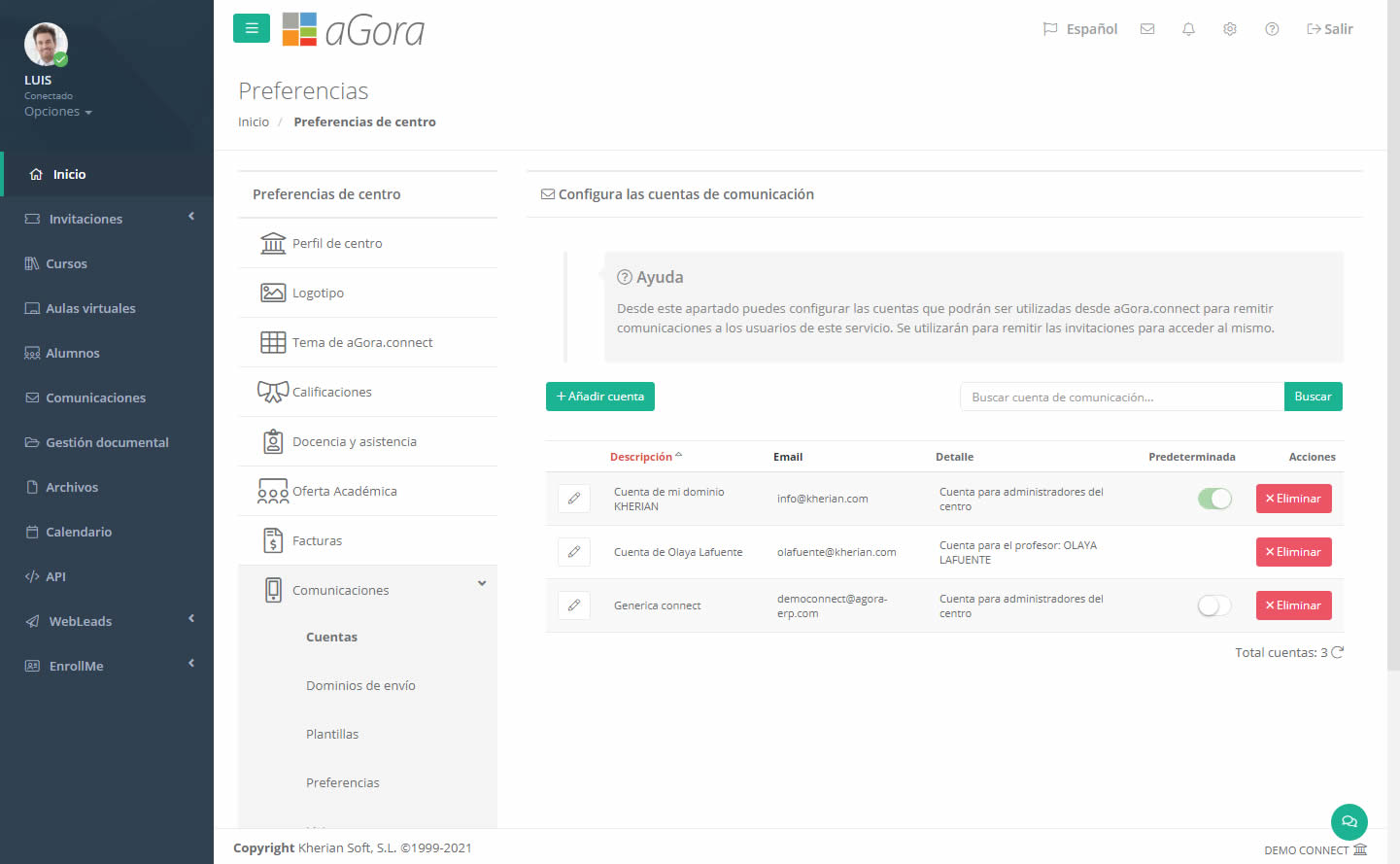Collapse the Comunicaciones preferences chevron
The image size is (1400, 864).
coord(482,583)
